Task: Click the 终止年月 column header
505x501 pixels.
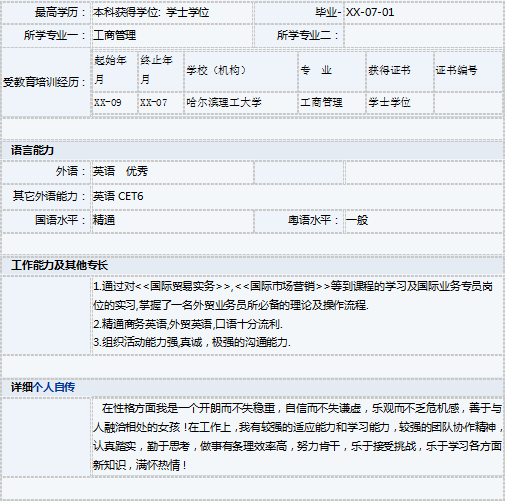Action: [x=156, y=69]
